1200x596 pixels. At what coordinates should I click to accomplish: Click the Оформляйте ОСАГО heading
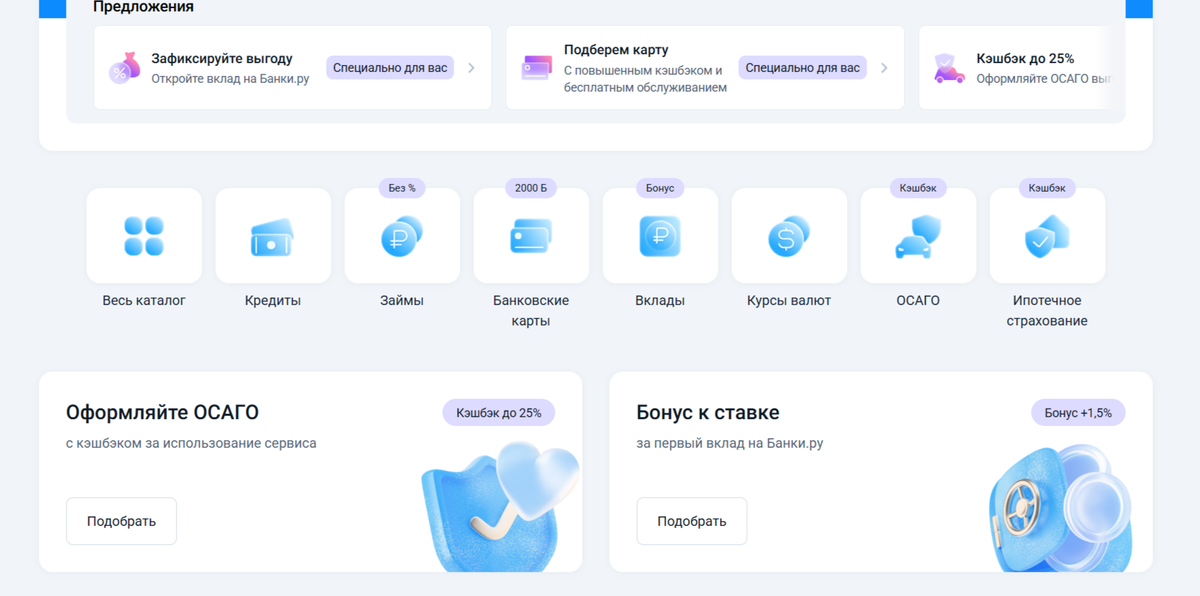coord(162,412)
